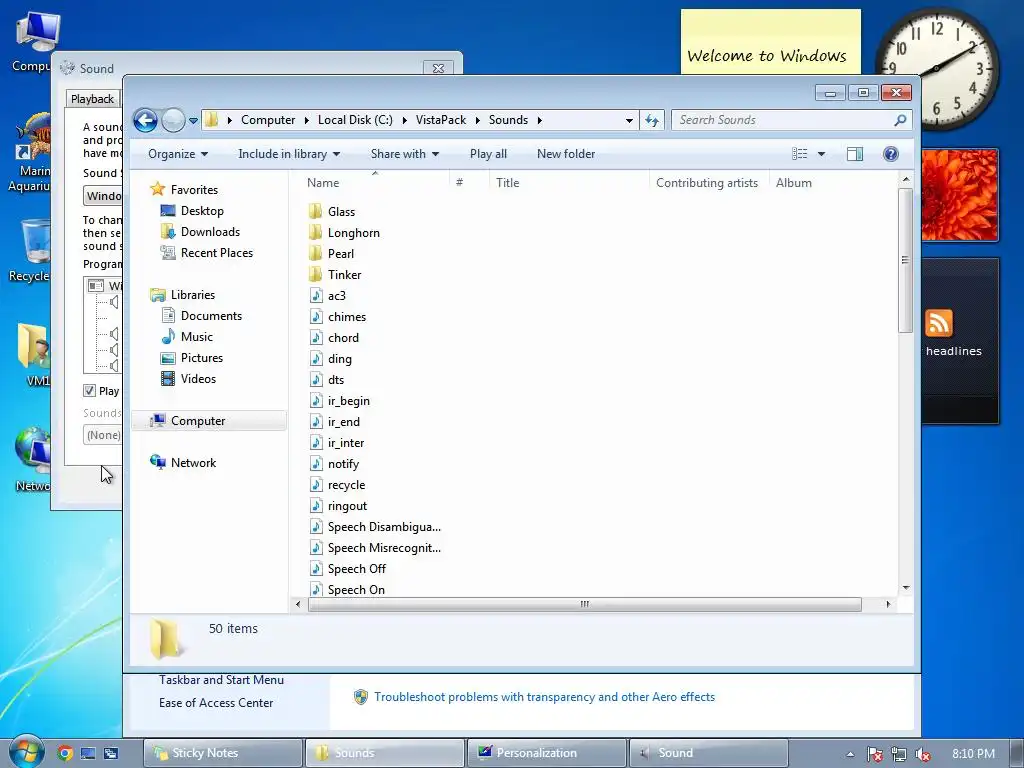Click the Back navigation arrow in Explorer
The image size is (1024, 768).
coord(145,120)
